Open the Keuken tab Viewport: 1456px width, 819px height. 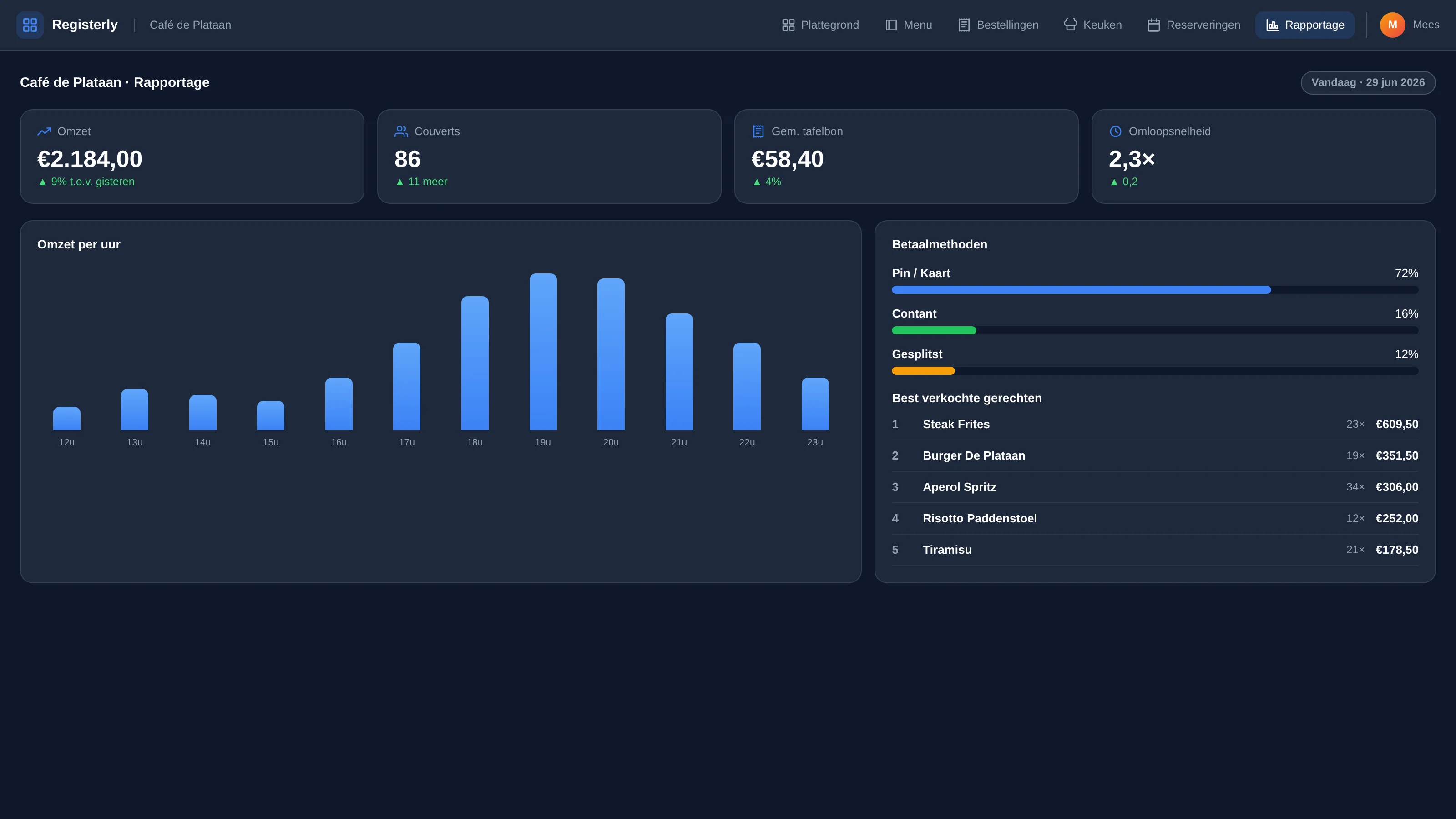click(1092, 25)
